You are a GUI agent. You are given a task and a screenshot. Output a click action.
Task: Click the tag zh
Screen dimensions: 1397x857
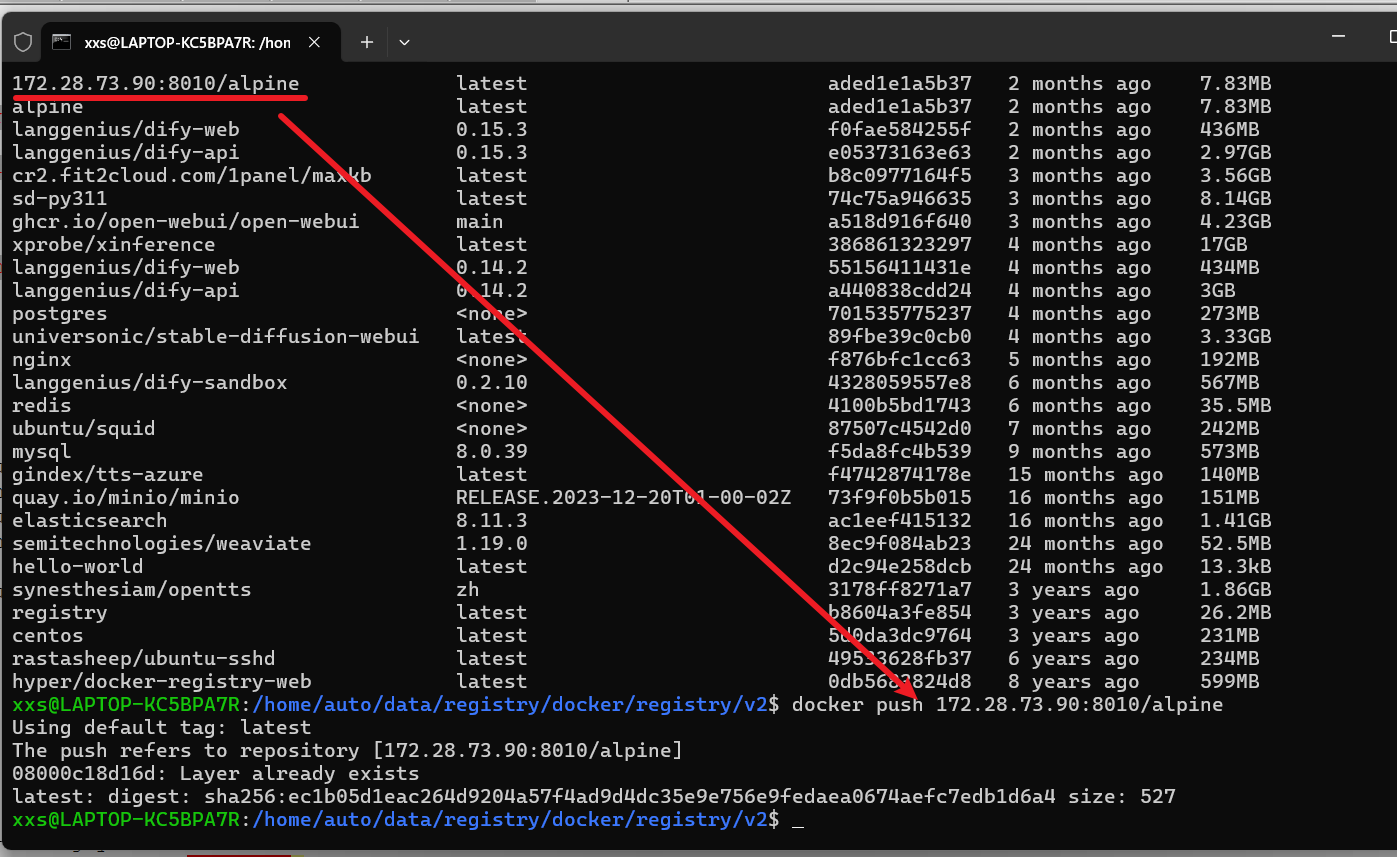click(x=467, y=590)
